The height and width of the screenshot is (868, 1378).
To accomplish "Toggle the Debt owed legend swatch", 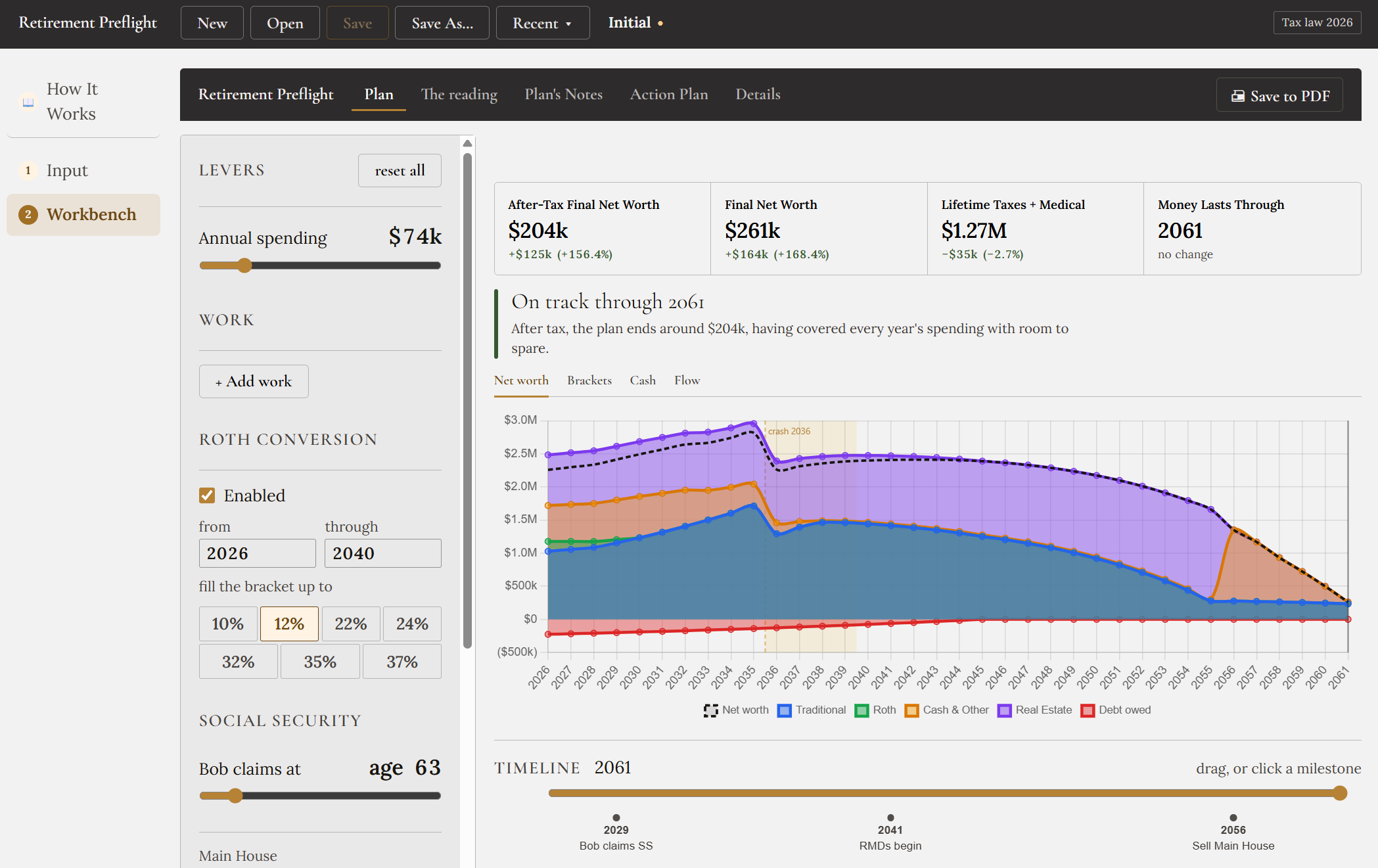I will click(x=1088, y=710).
